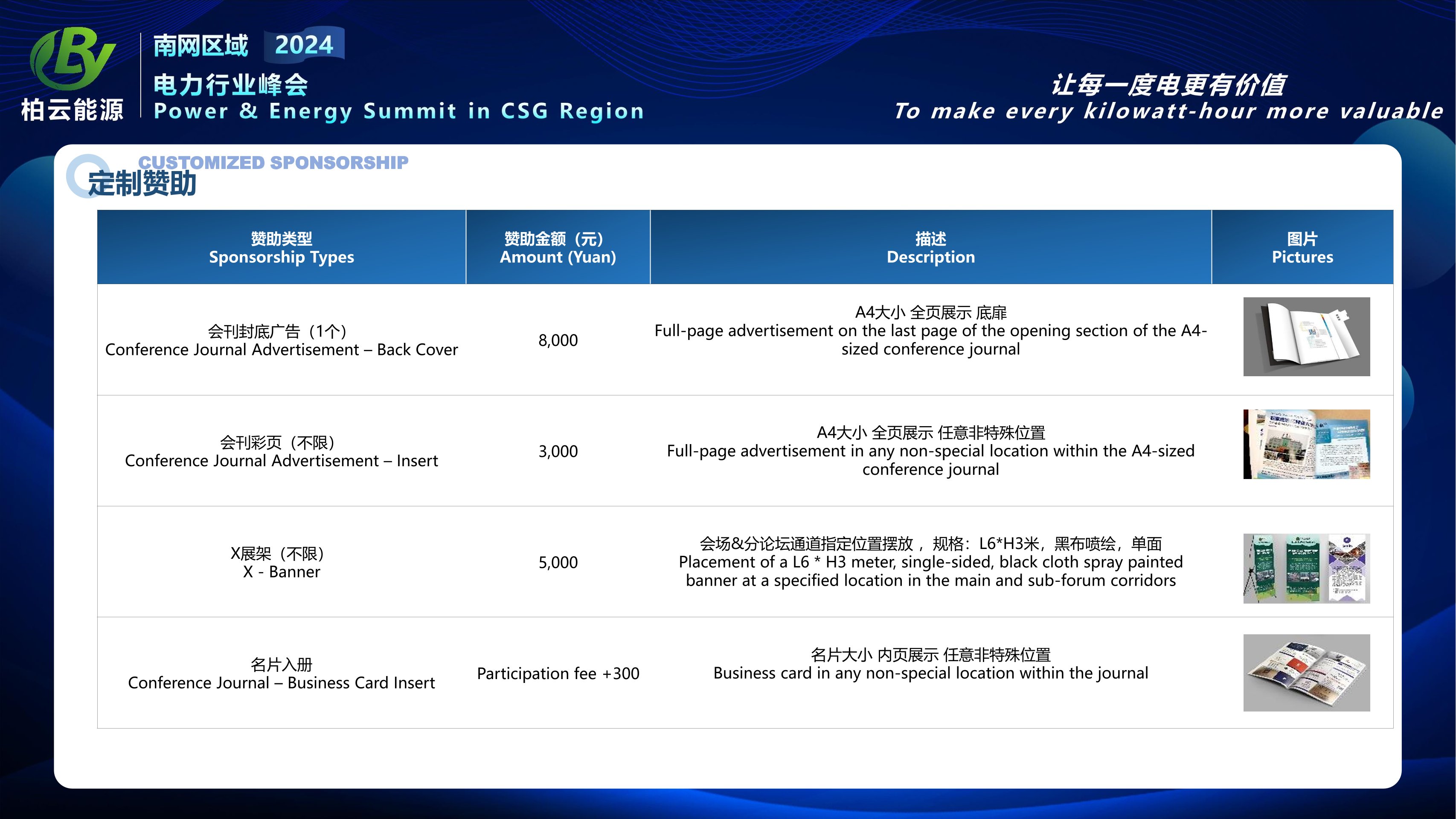The height and width of the screenshot is (819, 1456).
Task: Click the 柏云能源 company name text
Action: tap(73, 110)
